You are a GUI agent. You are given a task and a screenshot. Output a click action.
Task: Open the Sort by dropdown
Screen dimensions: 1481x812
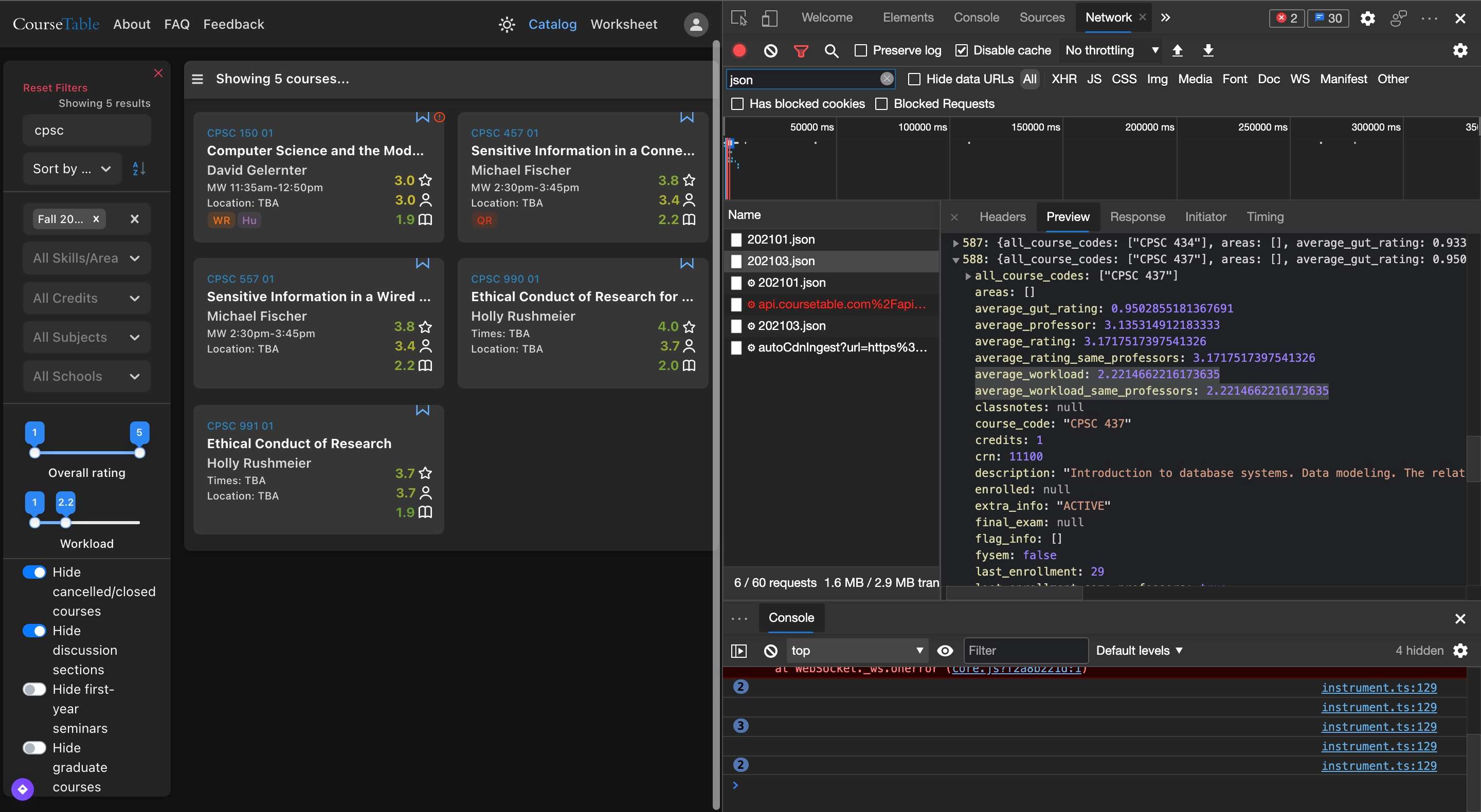[x=72, y=169]
